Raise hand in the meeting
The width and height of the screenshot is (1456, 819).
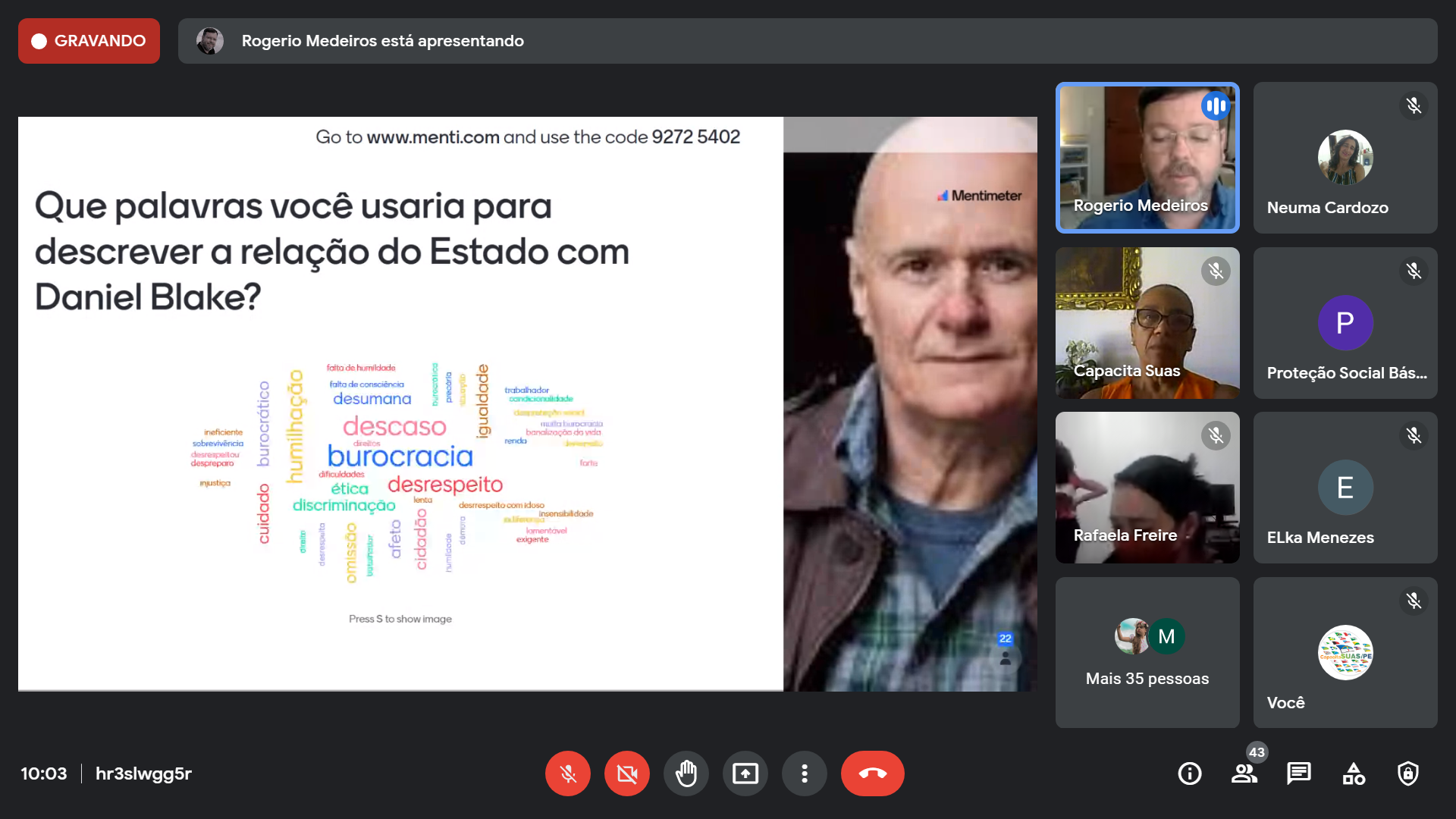(686, 773)
